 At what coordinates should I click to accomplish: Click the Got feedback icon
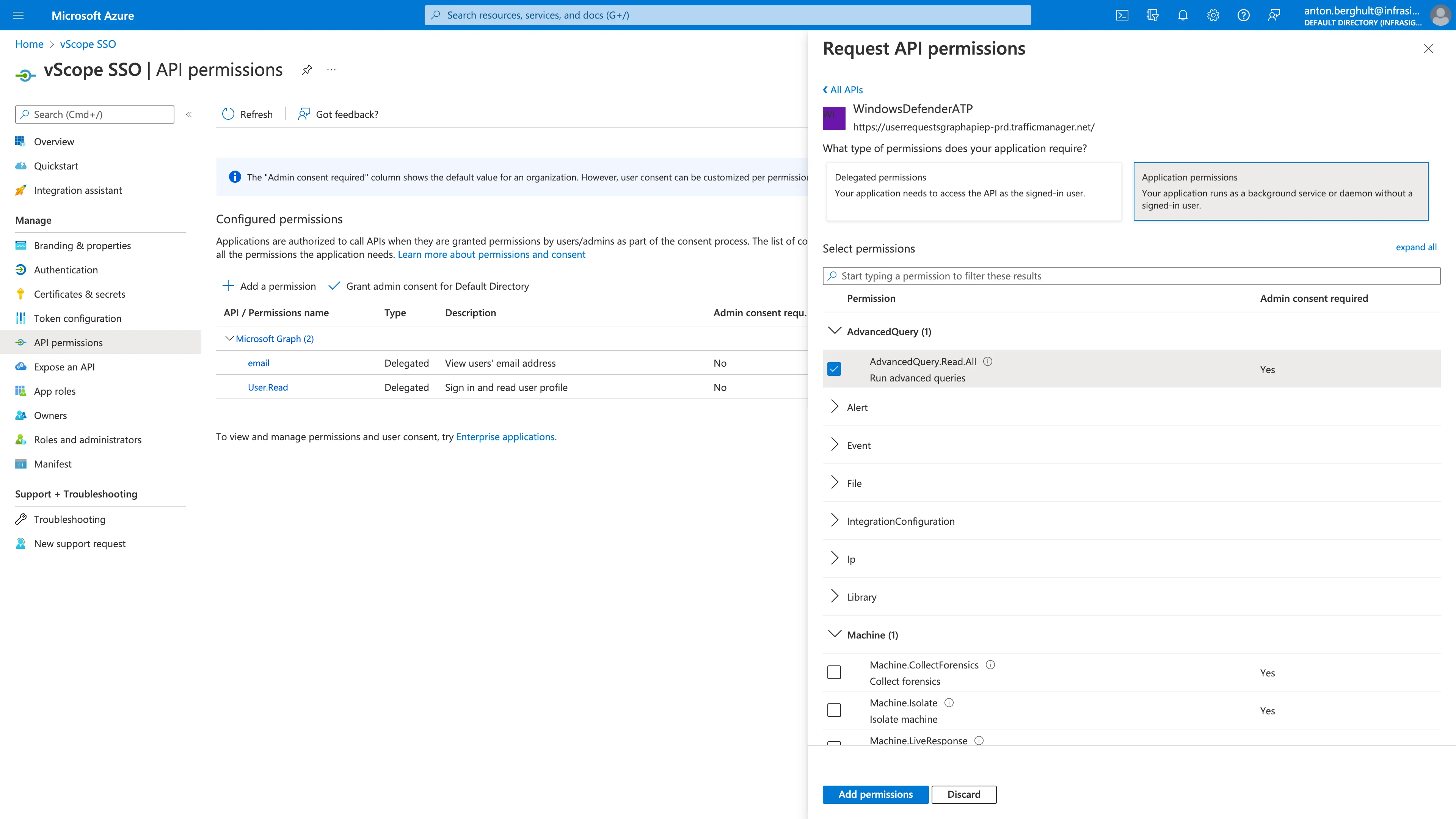pos(304,114)
